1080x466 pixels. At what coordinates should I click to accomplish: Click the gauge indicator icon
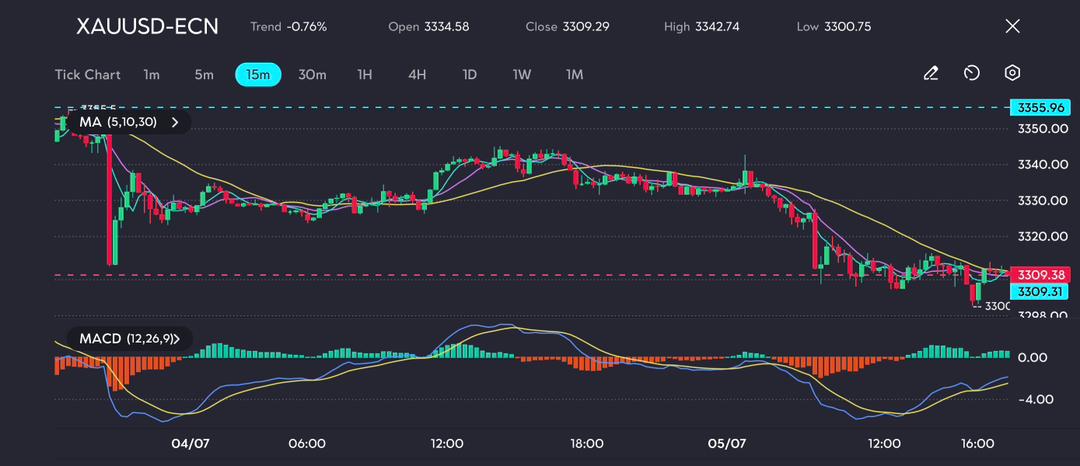971,74
